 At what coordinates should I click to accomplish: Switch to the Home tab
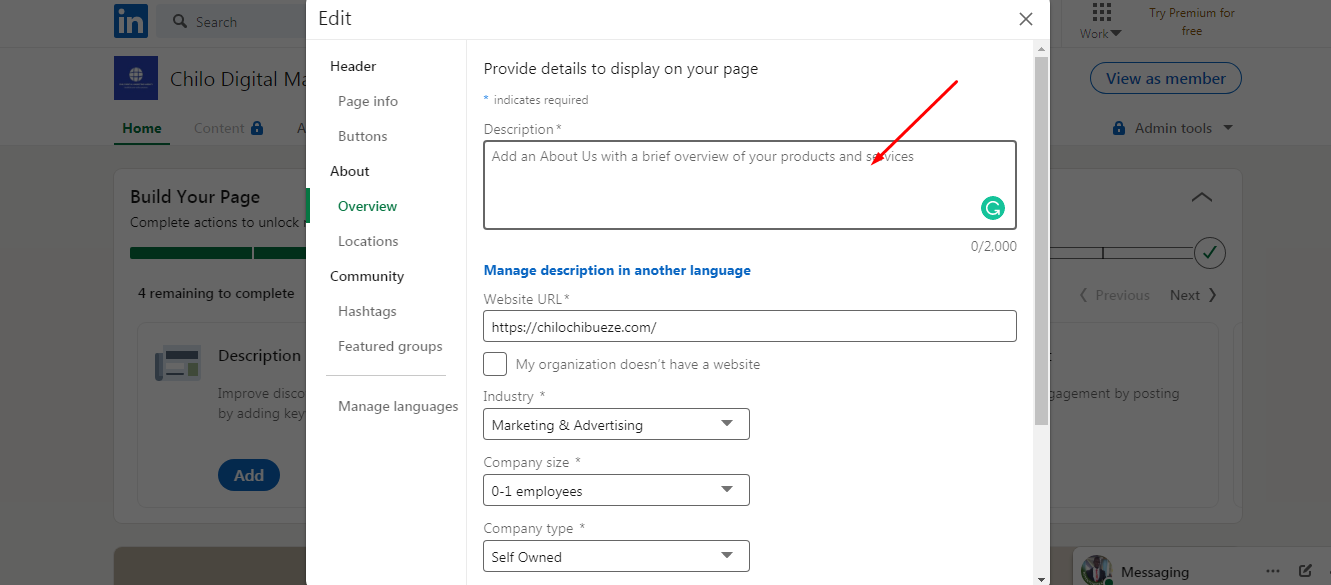tap(142, 128)
